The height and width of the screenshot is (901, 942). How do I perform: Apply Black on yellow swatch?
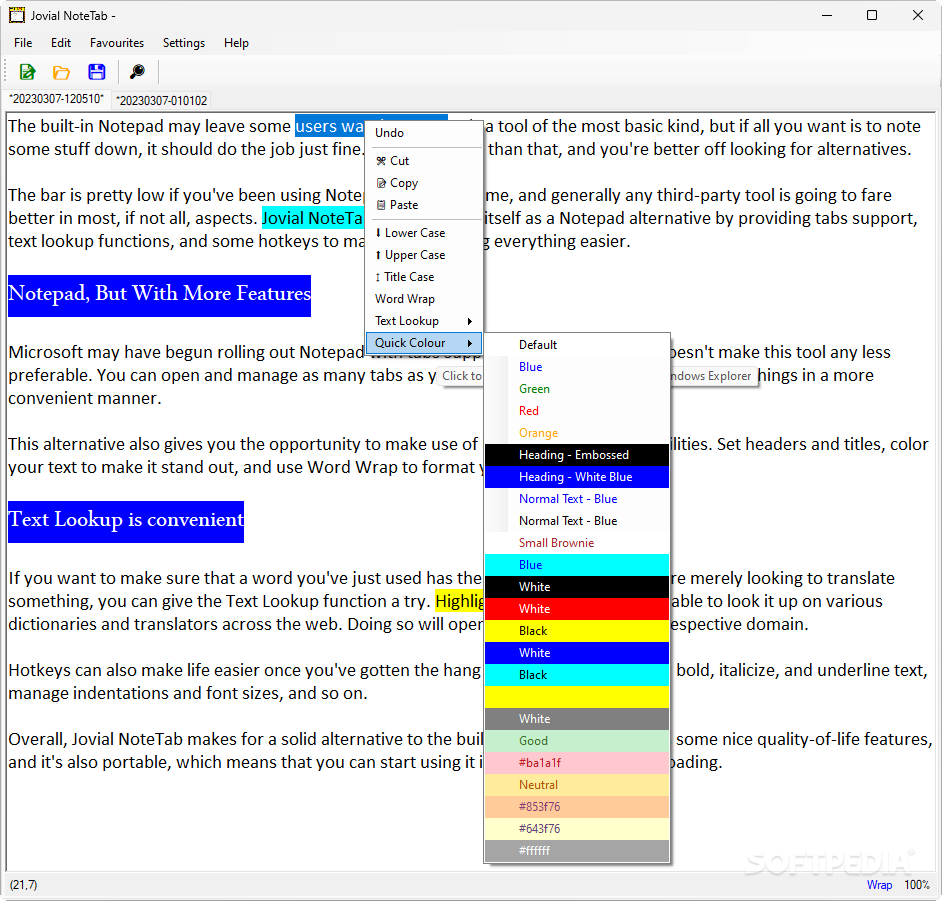point(577,631)
